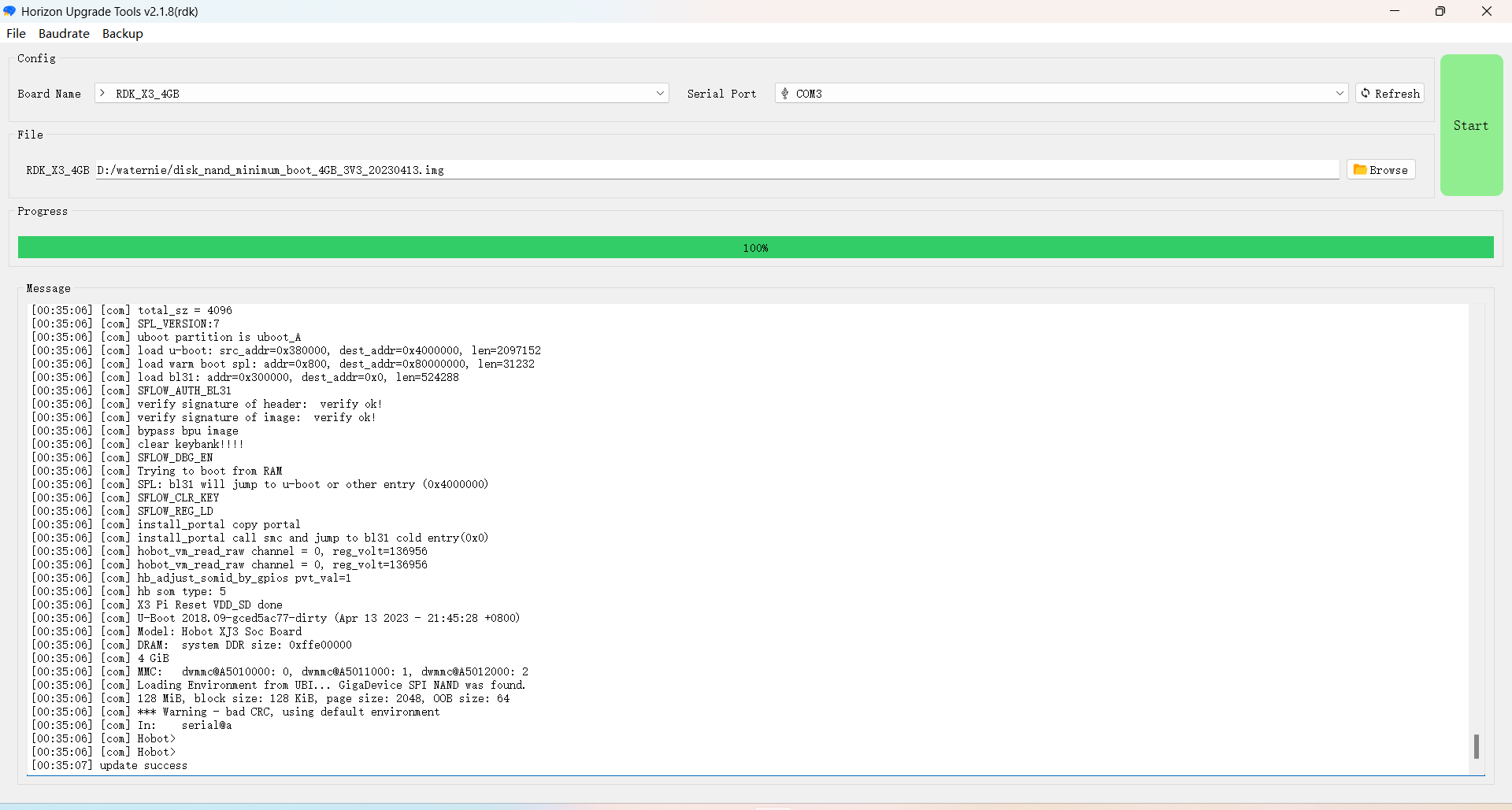Click the 'RDK_X3_4GB' label in File section
1512x810 pixels.
tap(57, 170)
